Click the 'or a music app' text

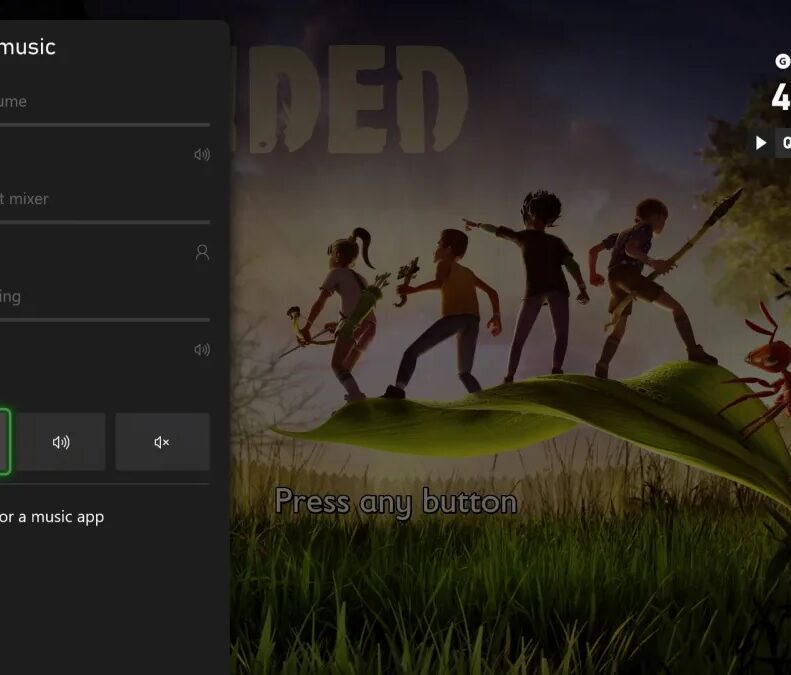tap(52, 518)
